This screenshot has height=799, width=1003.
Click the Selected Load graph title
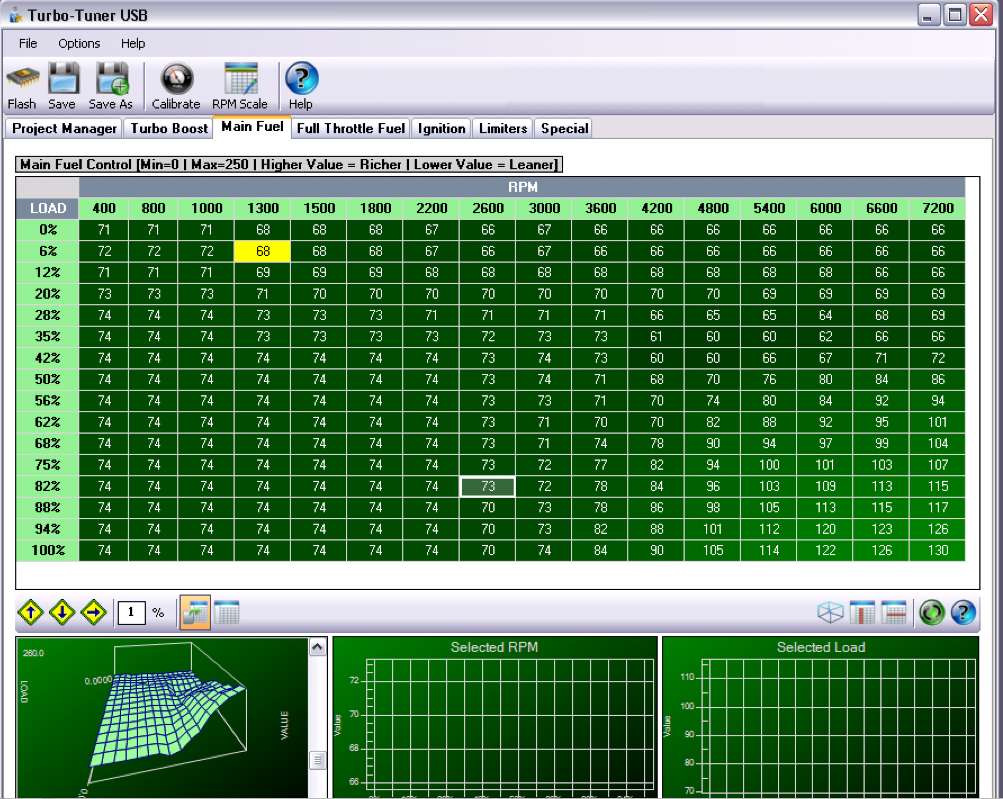821,647
